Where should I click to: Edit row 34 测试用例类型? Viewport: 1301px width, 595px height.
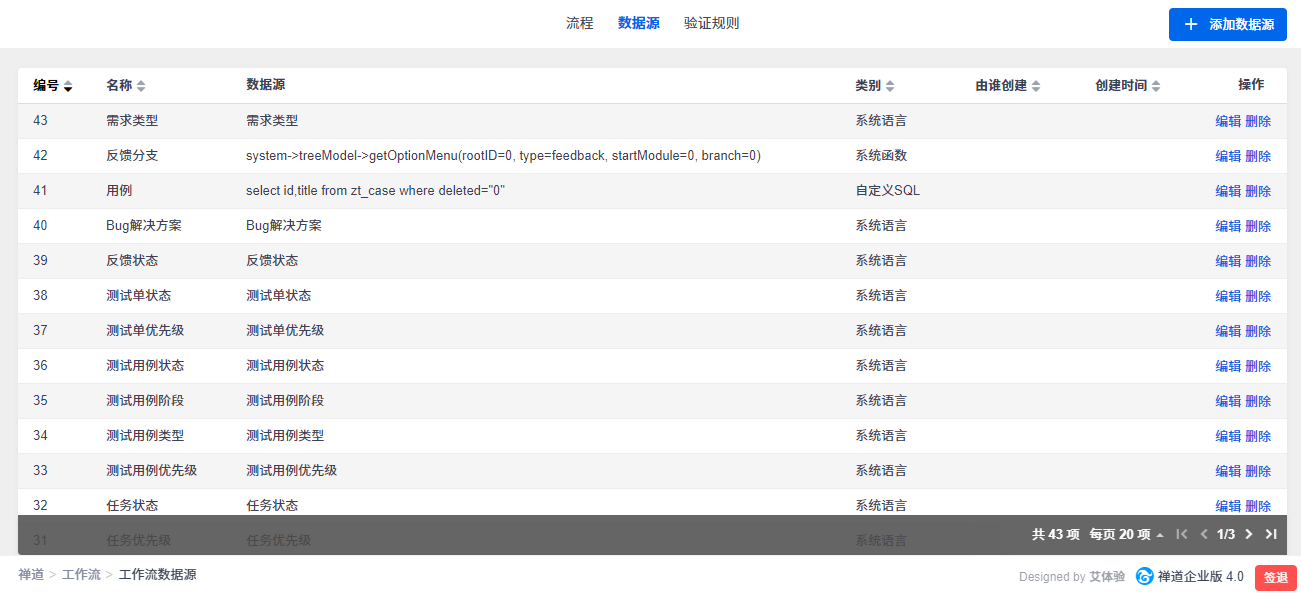point(1228,436)
